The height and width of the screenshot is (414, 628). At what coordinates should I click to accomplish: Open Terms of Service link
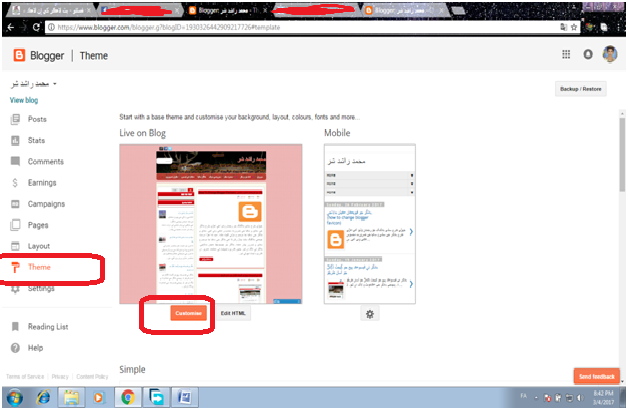[x=25, y=377]
